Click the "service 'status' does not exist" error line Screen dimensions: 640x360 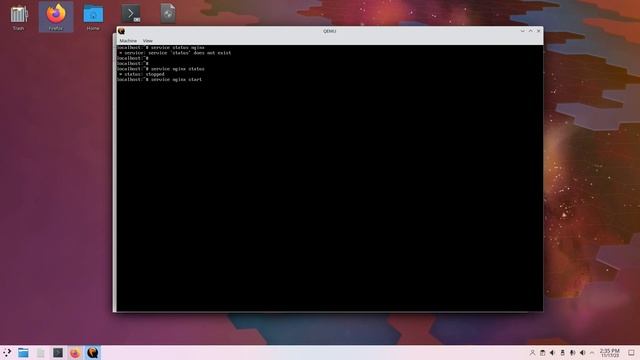tap(175, 53)
